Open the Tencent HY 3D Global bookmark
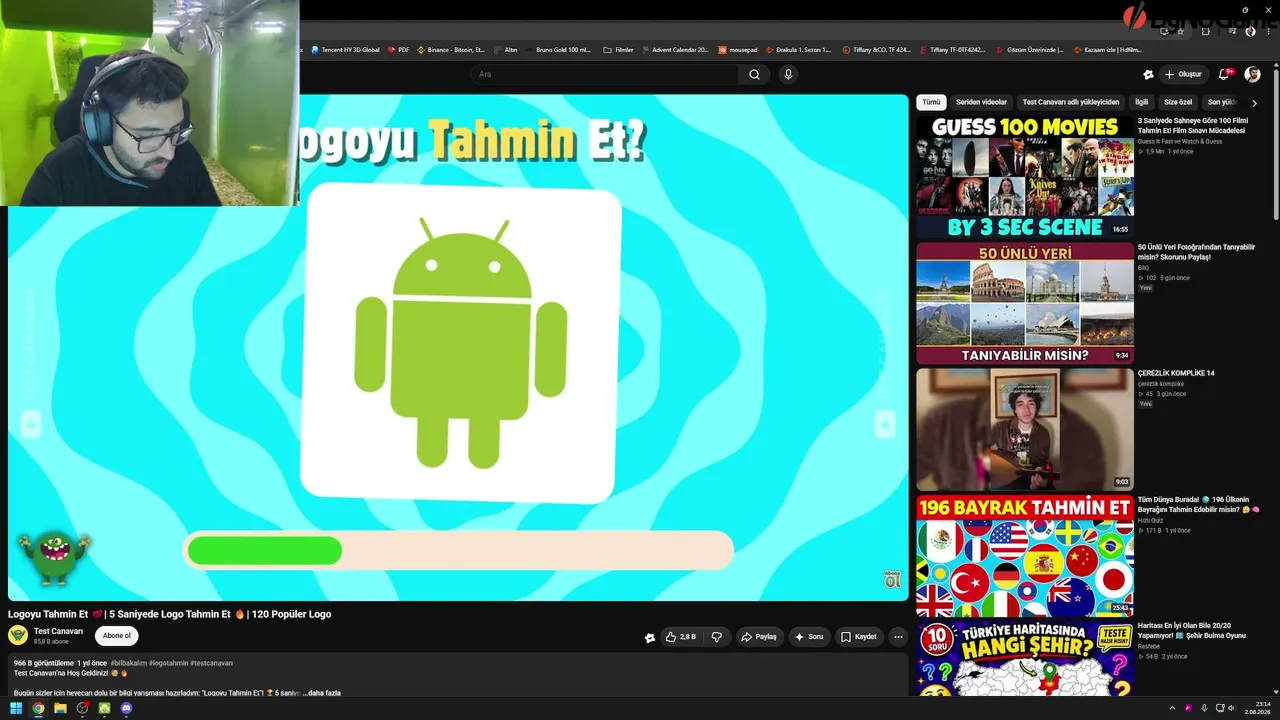 tap(346, 49)
